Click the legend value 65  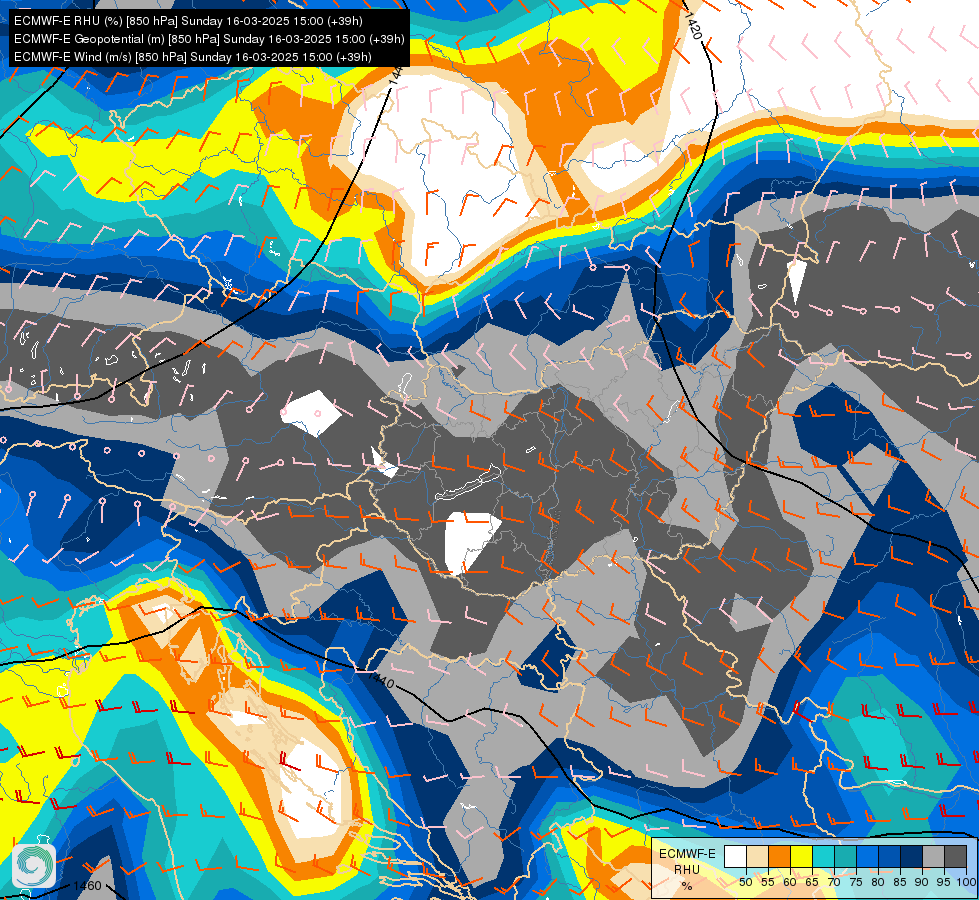[x=812, y=882]
